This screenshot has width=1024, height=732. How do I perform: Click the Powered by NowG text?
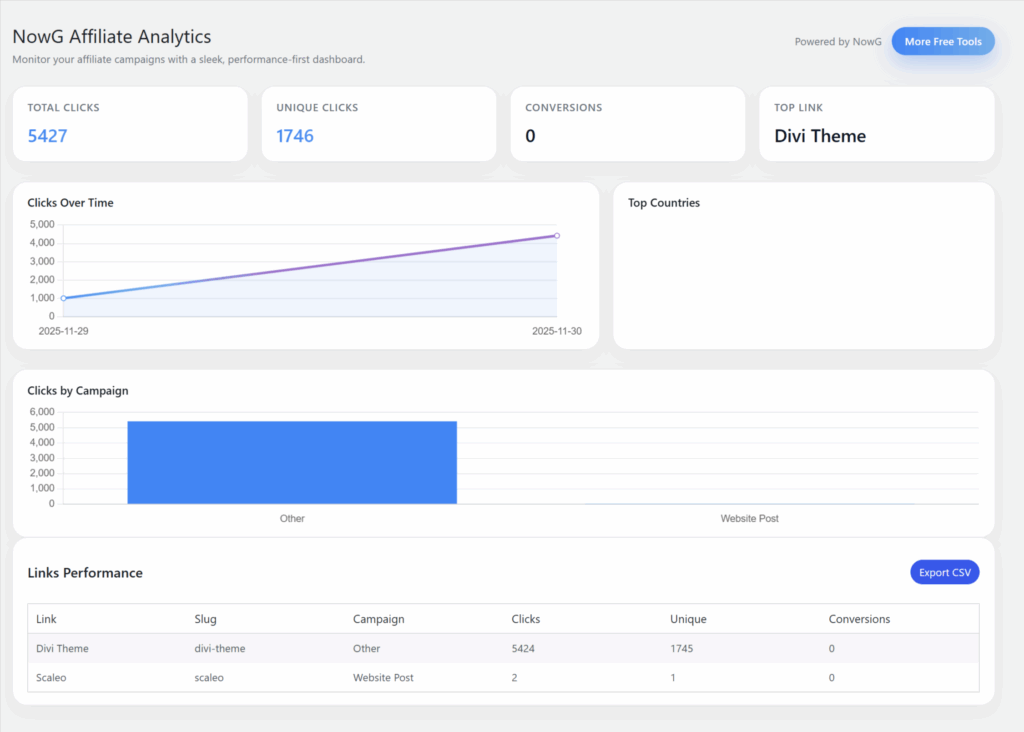click(x=838, y=42)
